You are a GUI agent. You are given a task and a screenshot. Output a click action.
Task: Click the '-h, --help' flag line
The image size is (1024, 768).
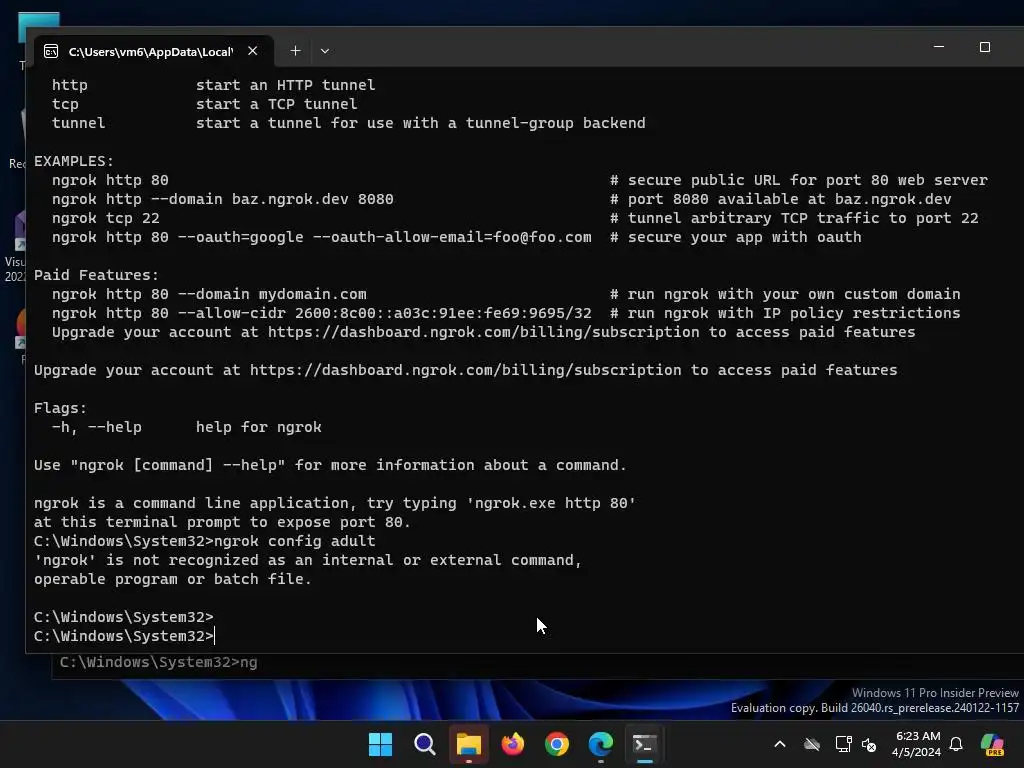187,427
